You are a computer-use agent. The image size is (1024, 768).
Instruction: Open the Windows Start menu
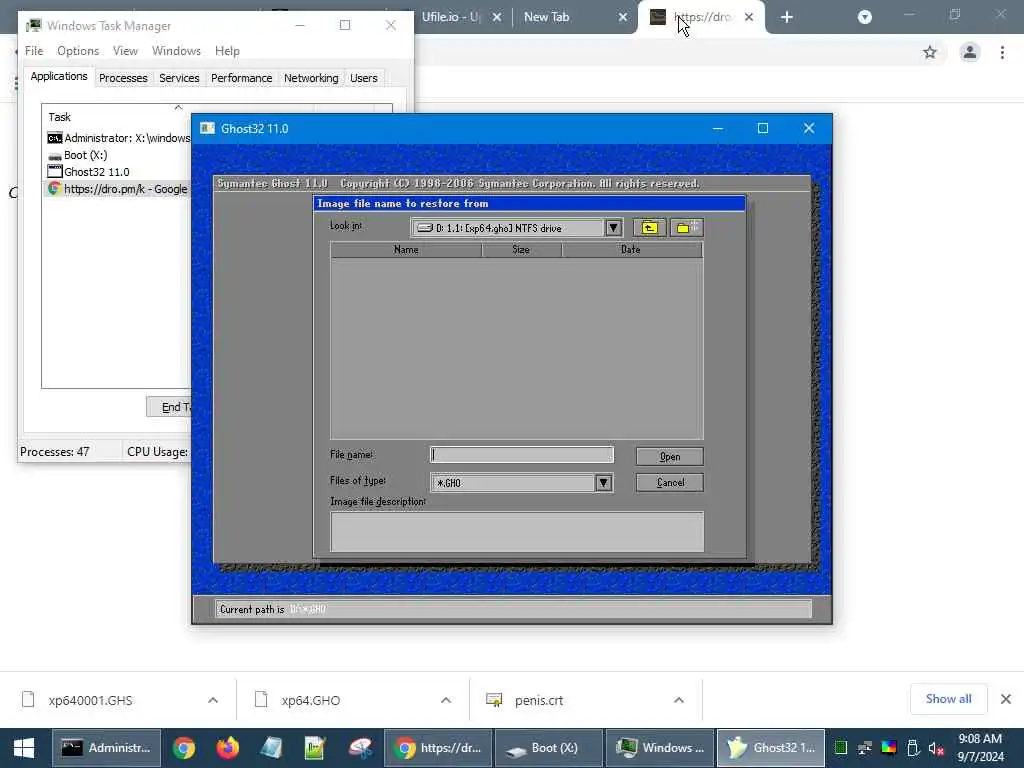(x=24, y=748)
